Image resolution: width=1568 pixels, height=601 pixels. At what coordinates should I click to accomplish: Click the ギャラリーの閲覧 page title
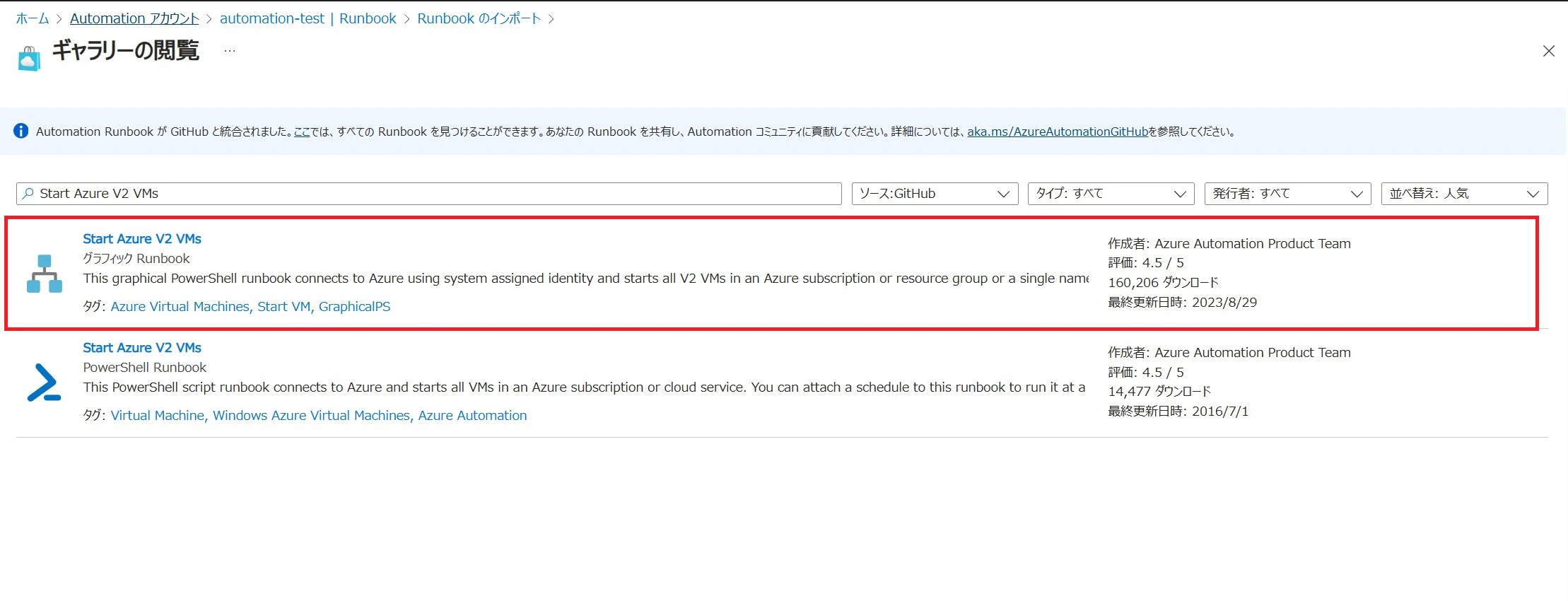[x=126, y=51]
